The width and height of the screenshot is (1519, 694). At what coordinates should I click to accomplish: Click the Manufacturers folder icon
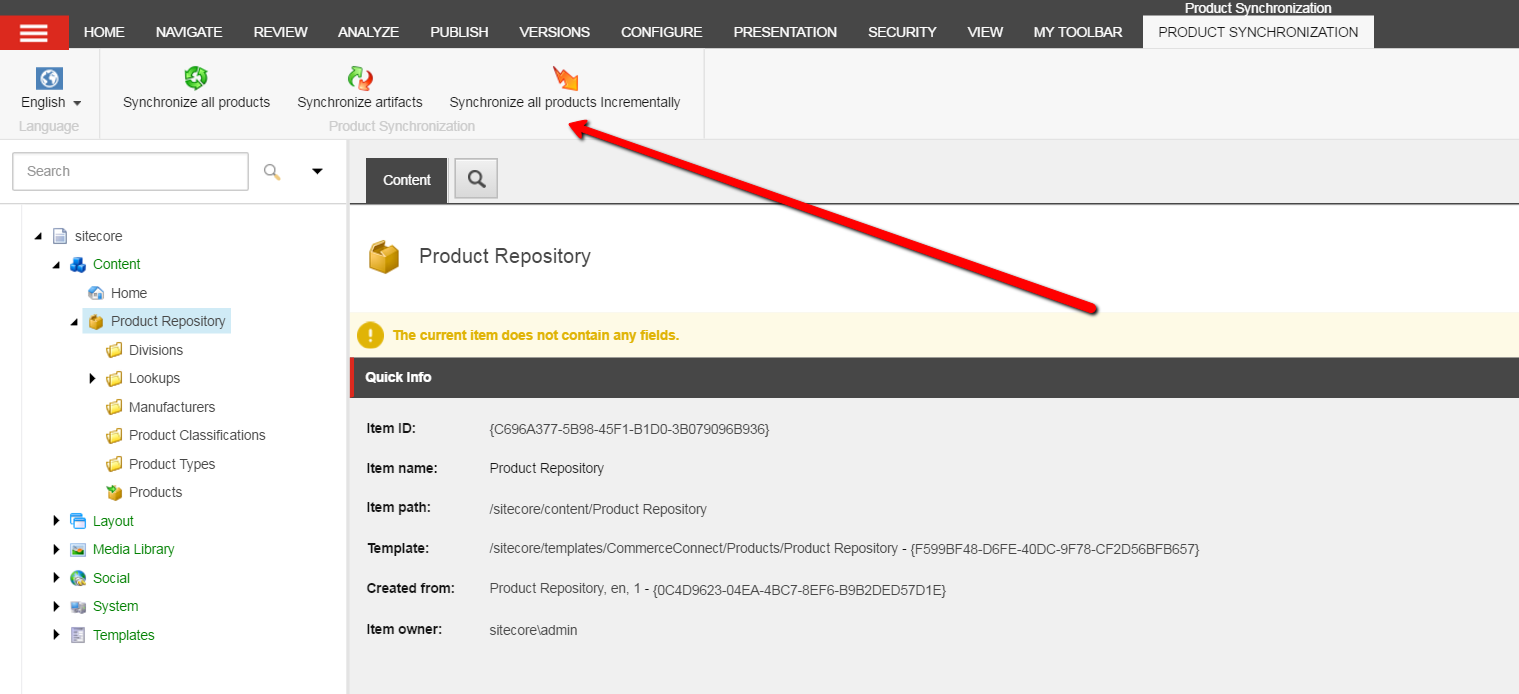point(114,407)
